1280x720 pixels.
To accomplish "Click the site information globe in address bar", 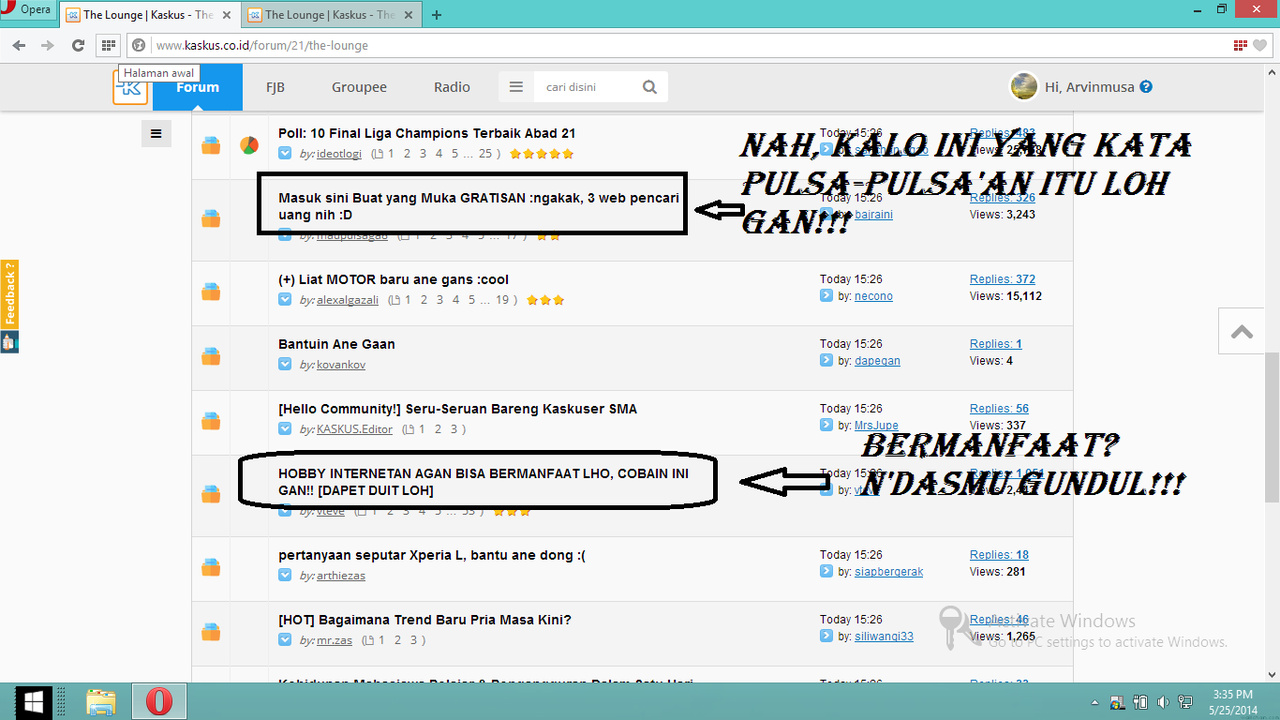I will (139, 45).
